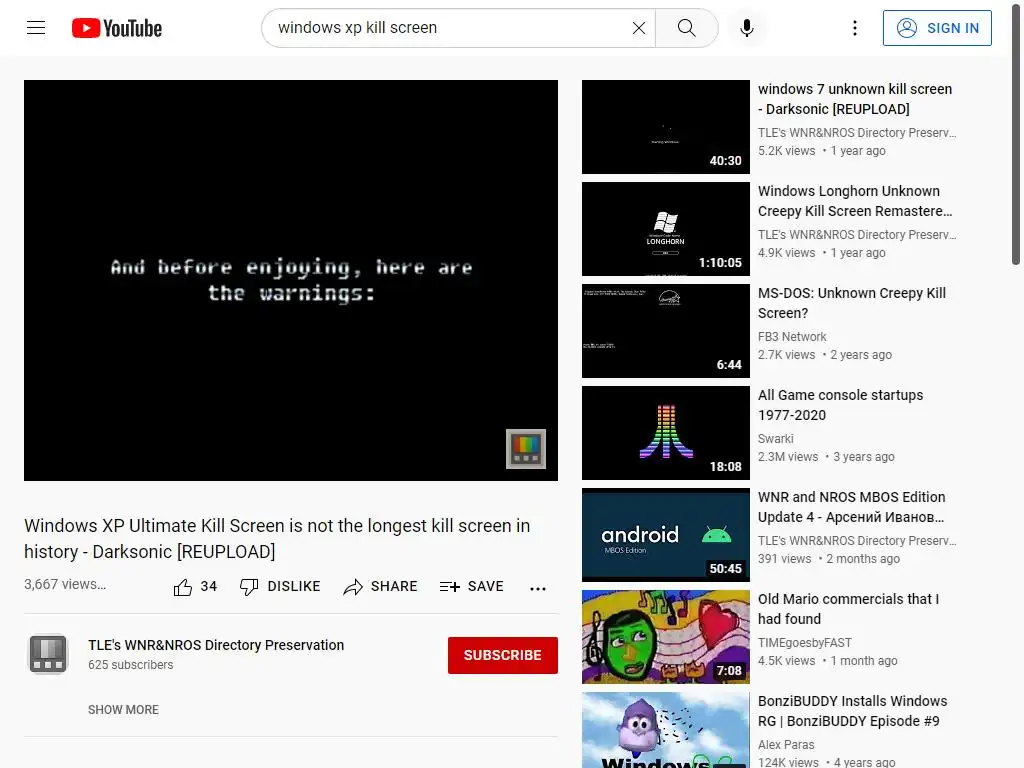This screenshot has height=768, width=1024.
Task: Click the magnifier search button
Action: click(686, 27)
